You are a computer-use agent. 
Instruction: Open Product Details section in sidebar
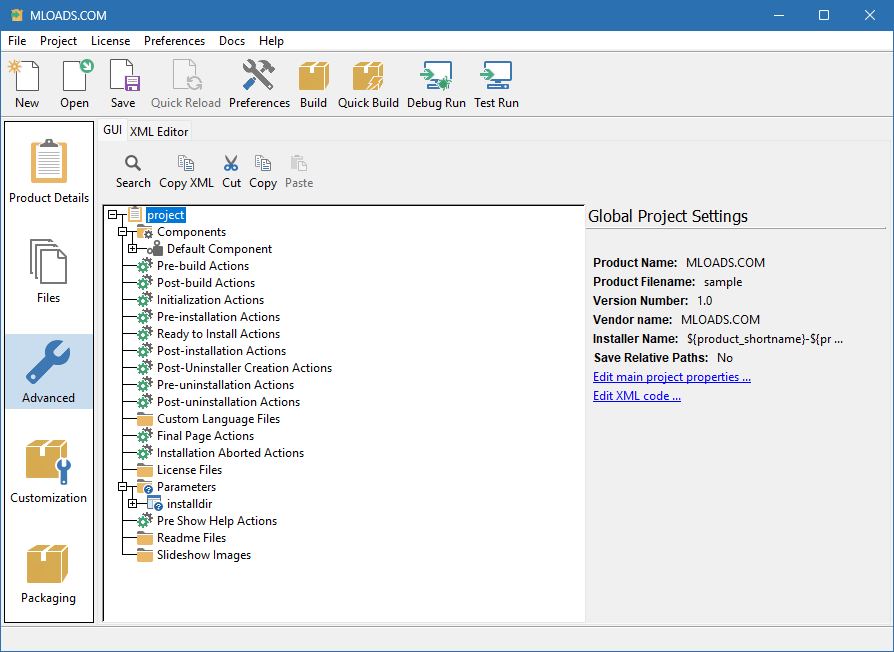coord(49,171)
